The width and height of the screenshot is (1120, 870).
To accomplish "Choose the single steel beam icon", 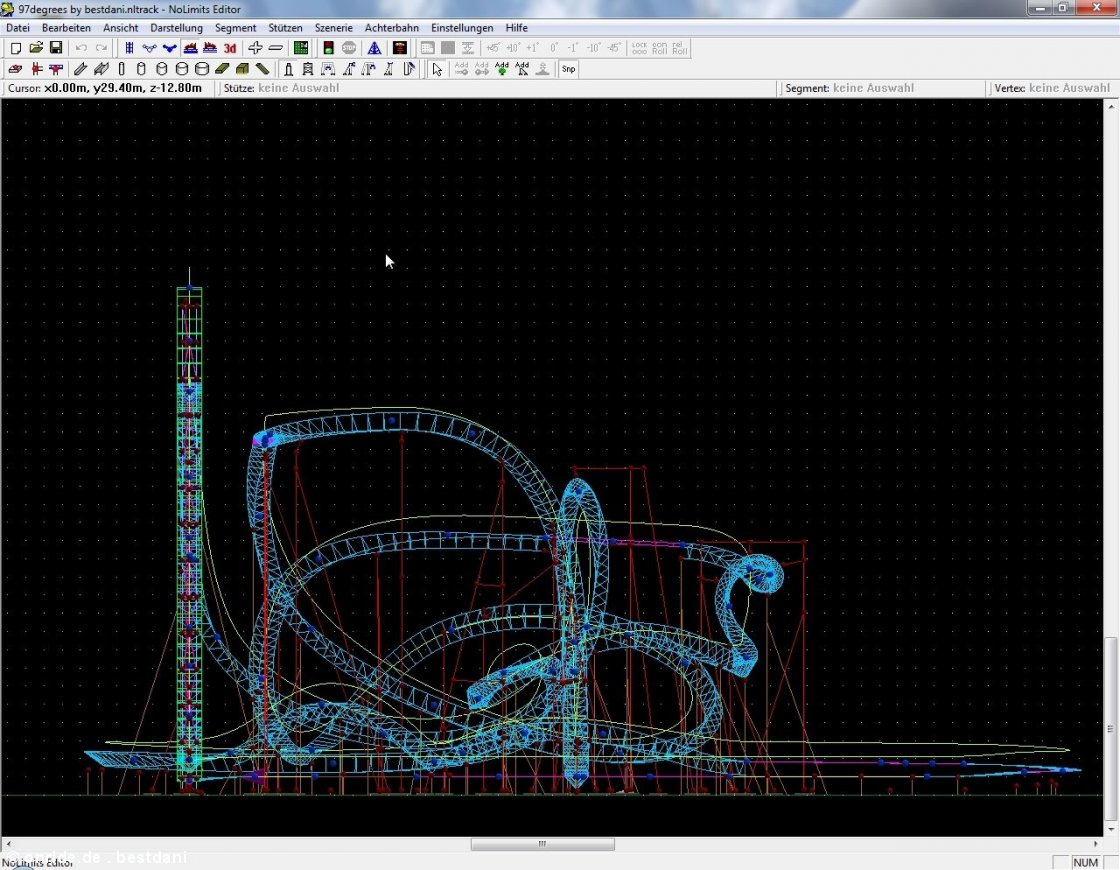I will click(x=81, y=69).
